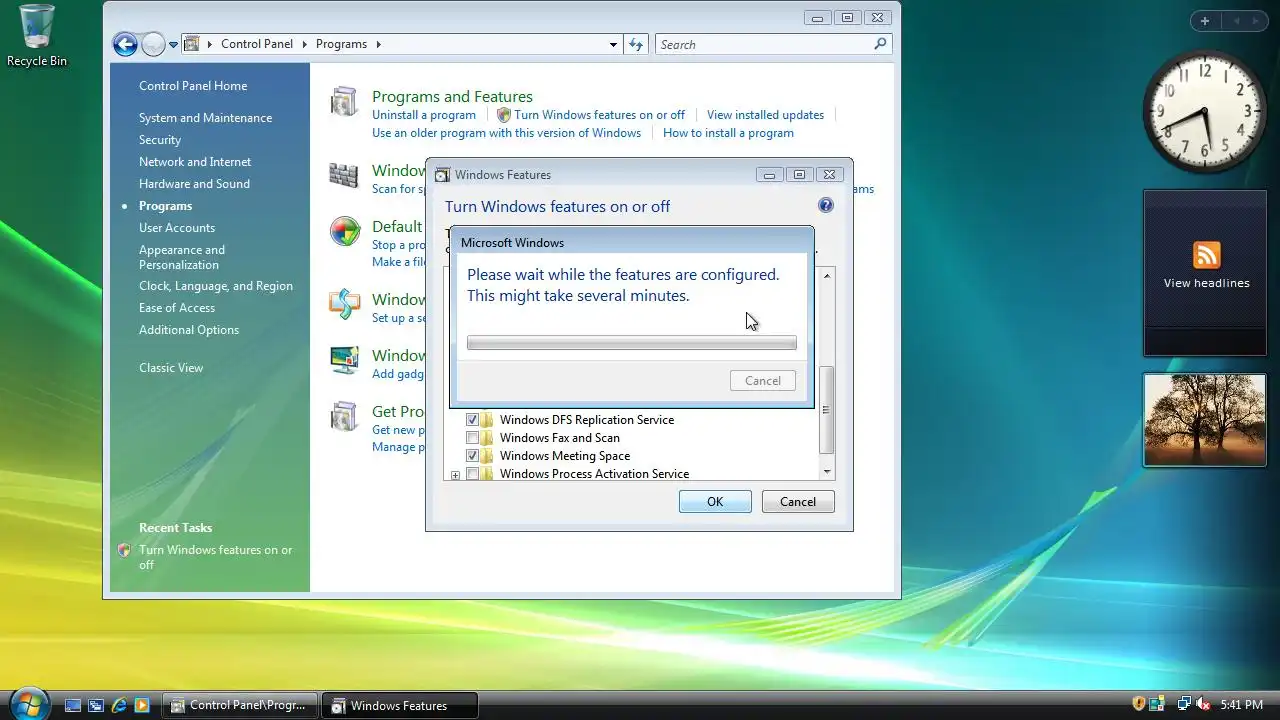Viewport: 1280px width, 720px height.
Task: Go to User Accounts category
Action: (177, 228)
